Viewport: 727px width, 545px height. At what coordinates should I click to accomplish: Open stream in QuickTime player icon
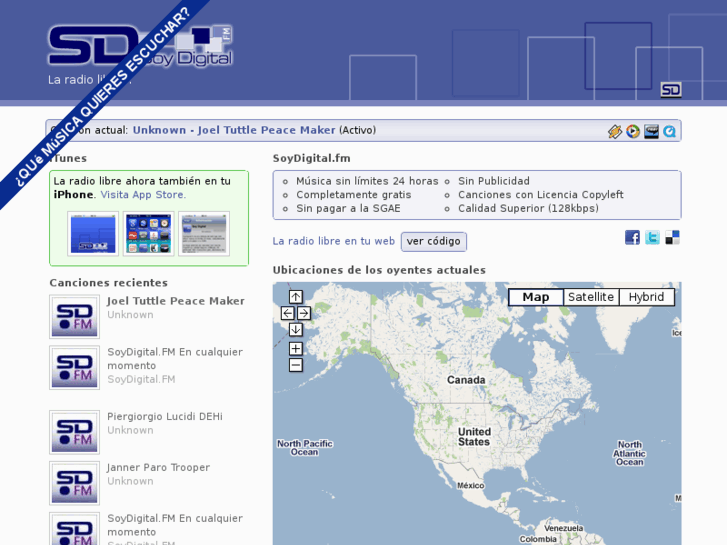point(670,131)
